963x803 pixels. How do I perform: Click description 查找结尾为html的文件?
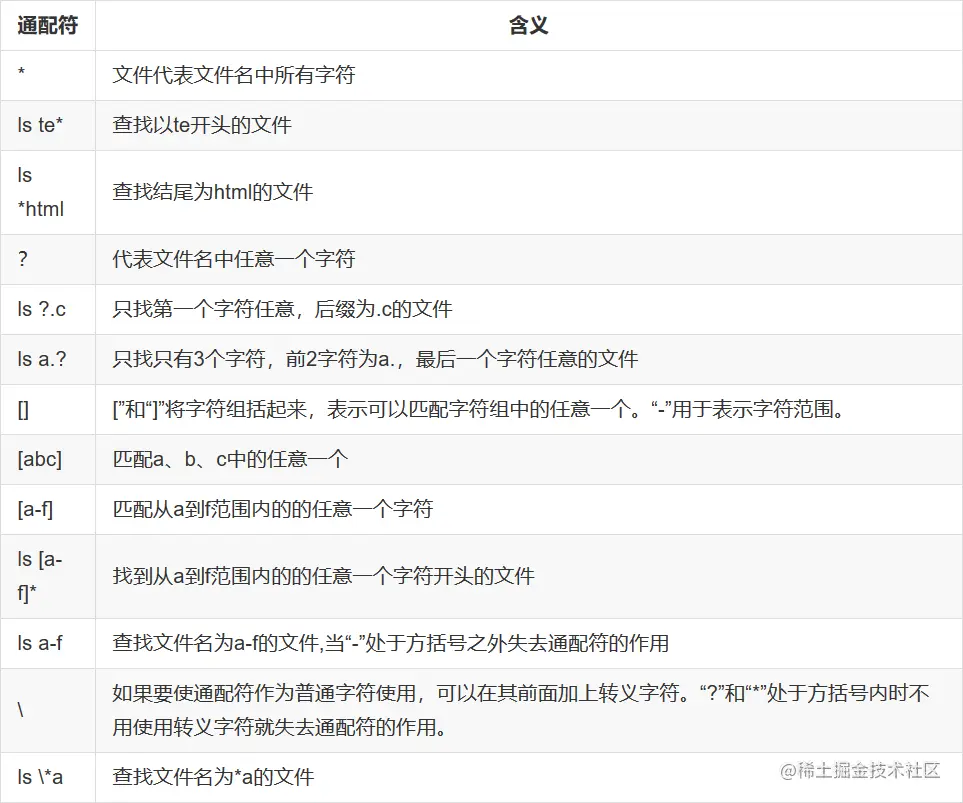pyautogui.click(x=212, y=192)
